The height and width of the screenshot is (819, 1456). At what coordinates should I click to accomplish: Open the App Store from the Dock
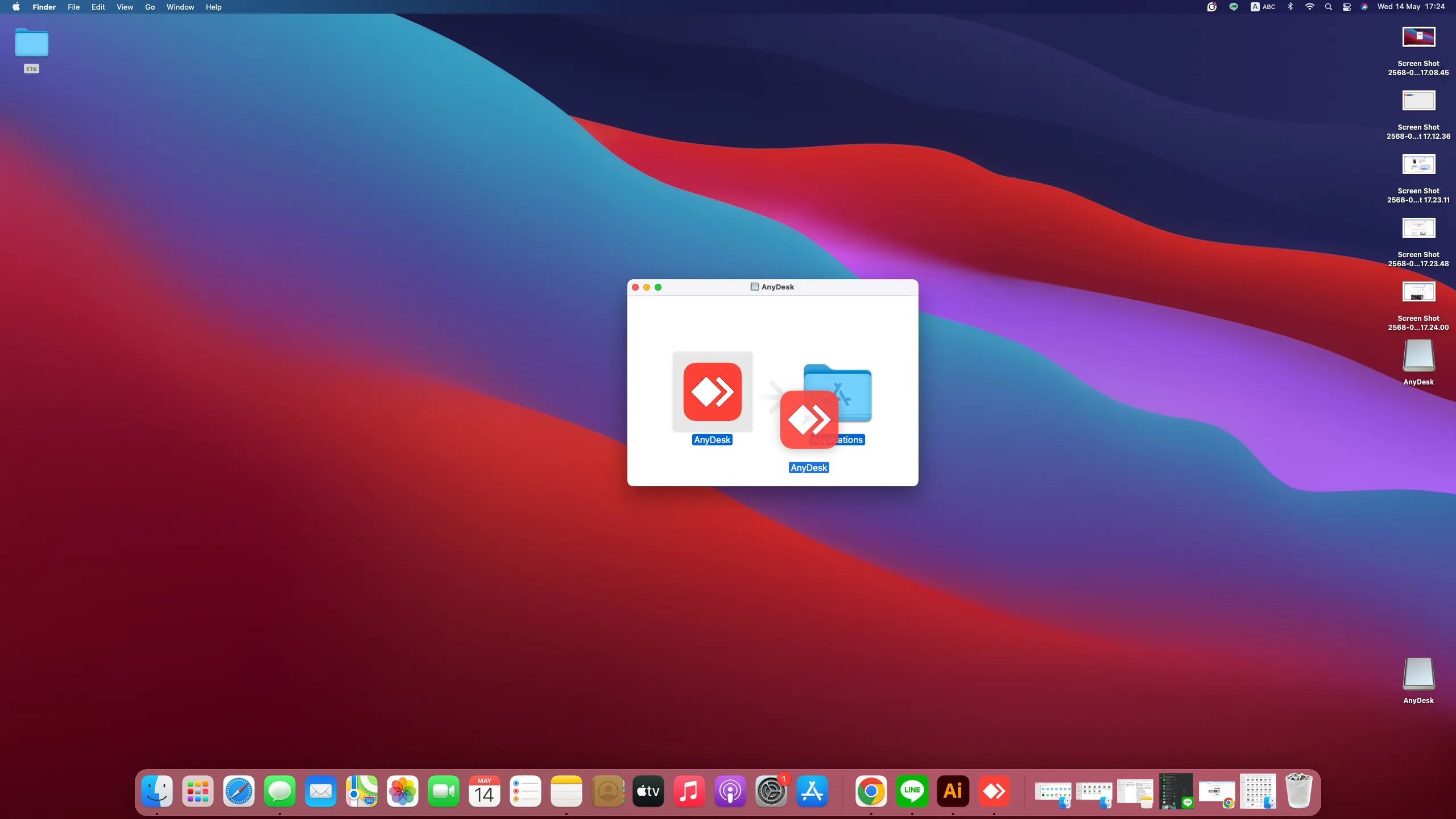click(812, 791)
